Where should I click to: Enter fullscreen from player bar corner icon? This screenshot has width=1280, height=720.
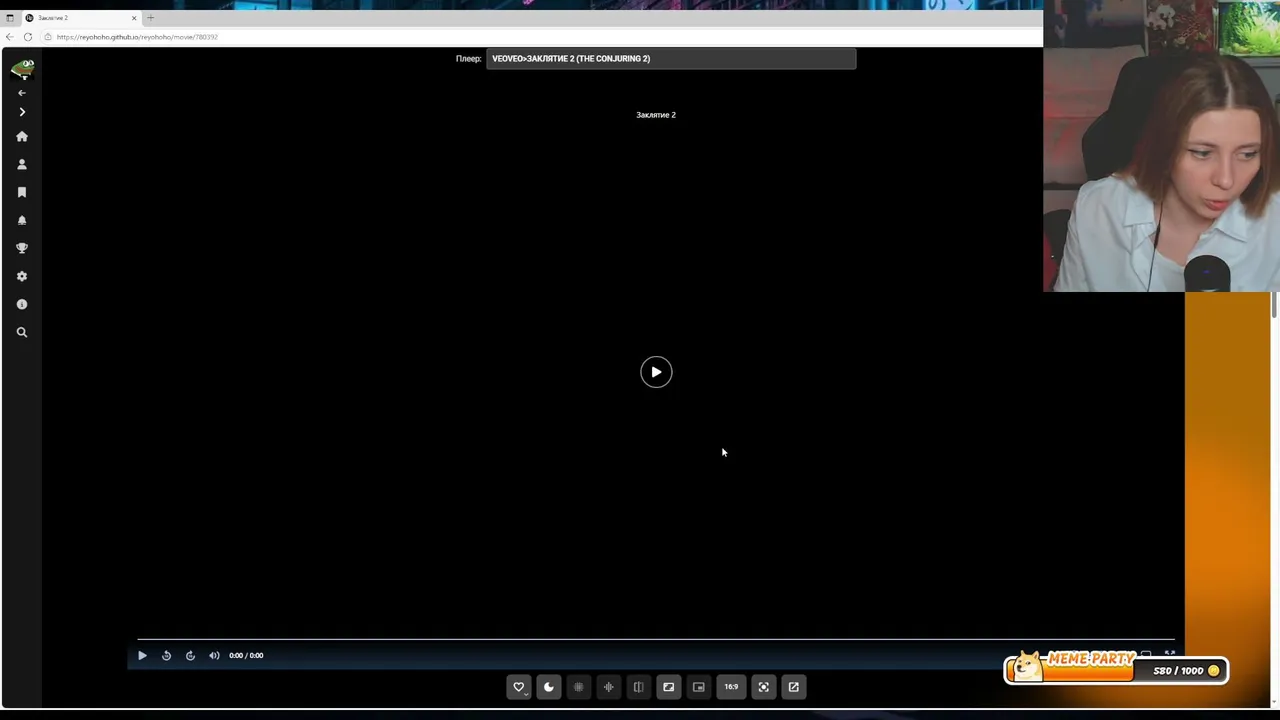click(x=1169, y=654)
